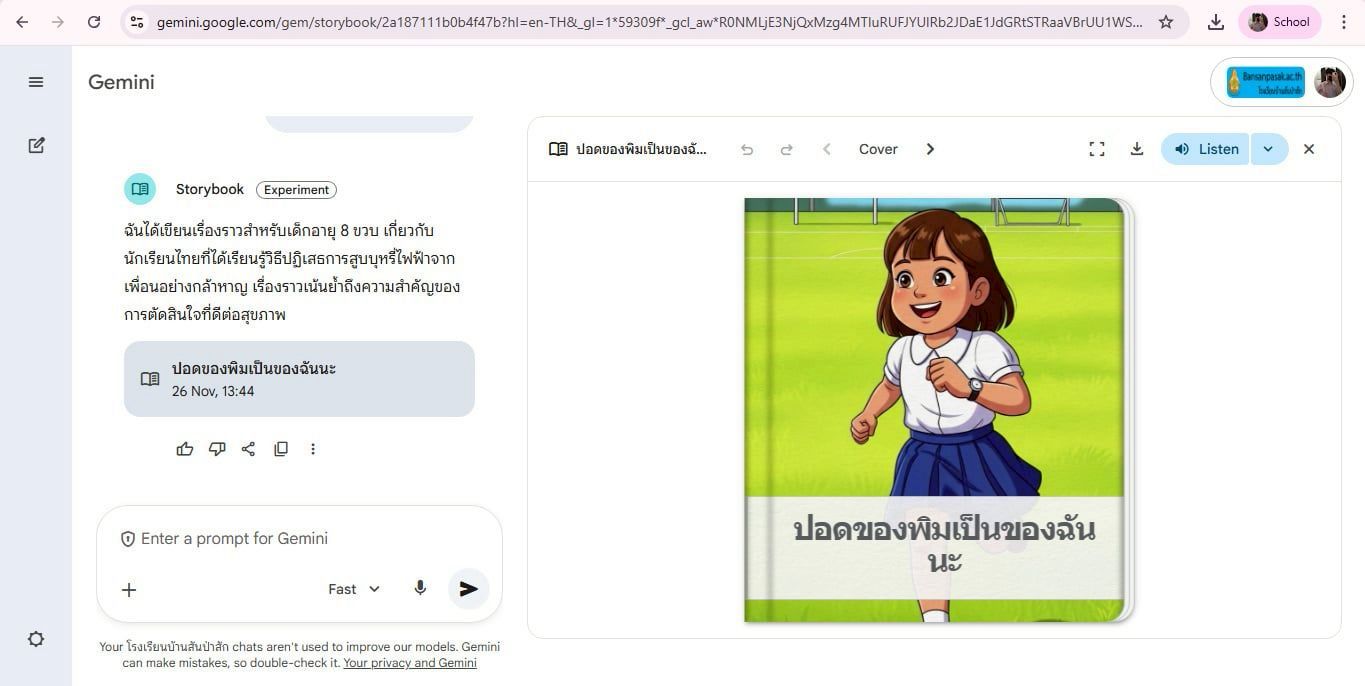This screenshot has height=686, width=1365.
Task: Expand the Listen options dropdown arrow
Action: point(1269,149)
